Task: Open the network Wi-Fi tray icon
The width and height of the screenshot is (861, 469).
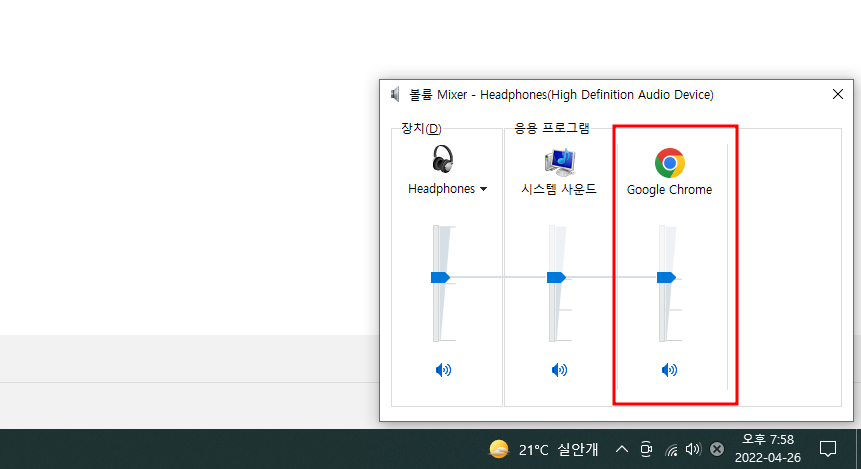Action: (x=671, y=450)
